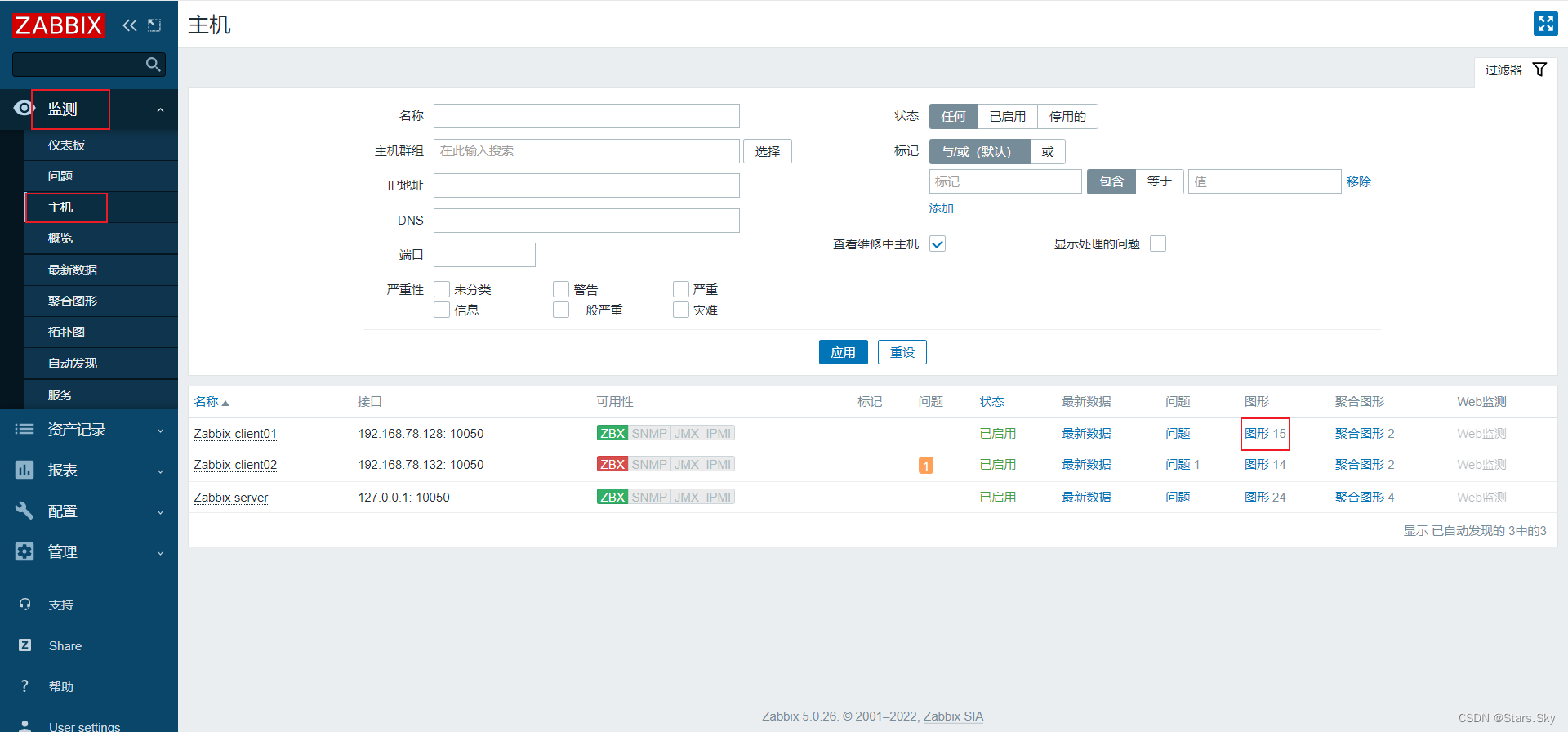Click the 重设 button
The width and height of the screenshot is (1568, 732).
902,352
